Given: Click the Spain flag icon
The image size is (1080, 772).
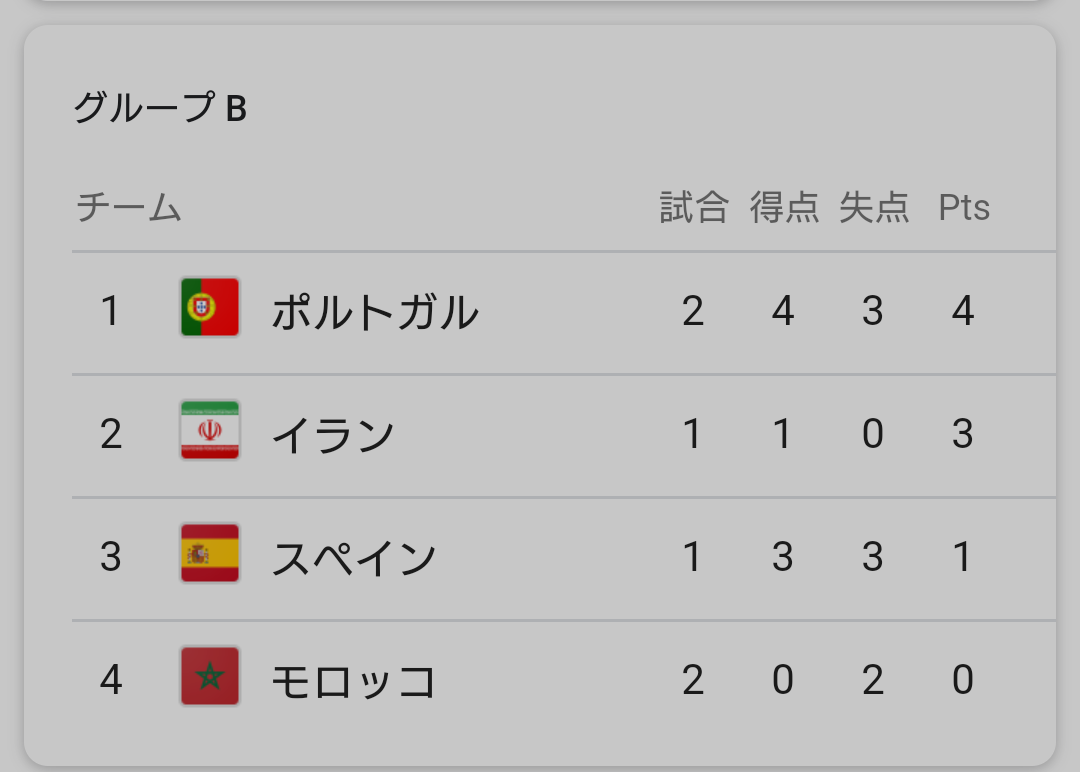Looking at the screenshot, I should coord(210,553).
